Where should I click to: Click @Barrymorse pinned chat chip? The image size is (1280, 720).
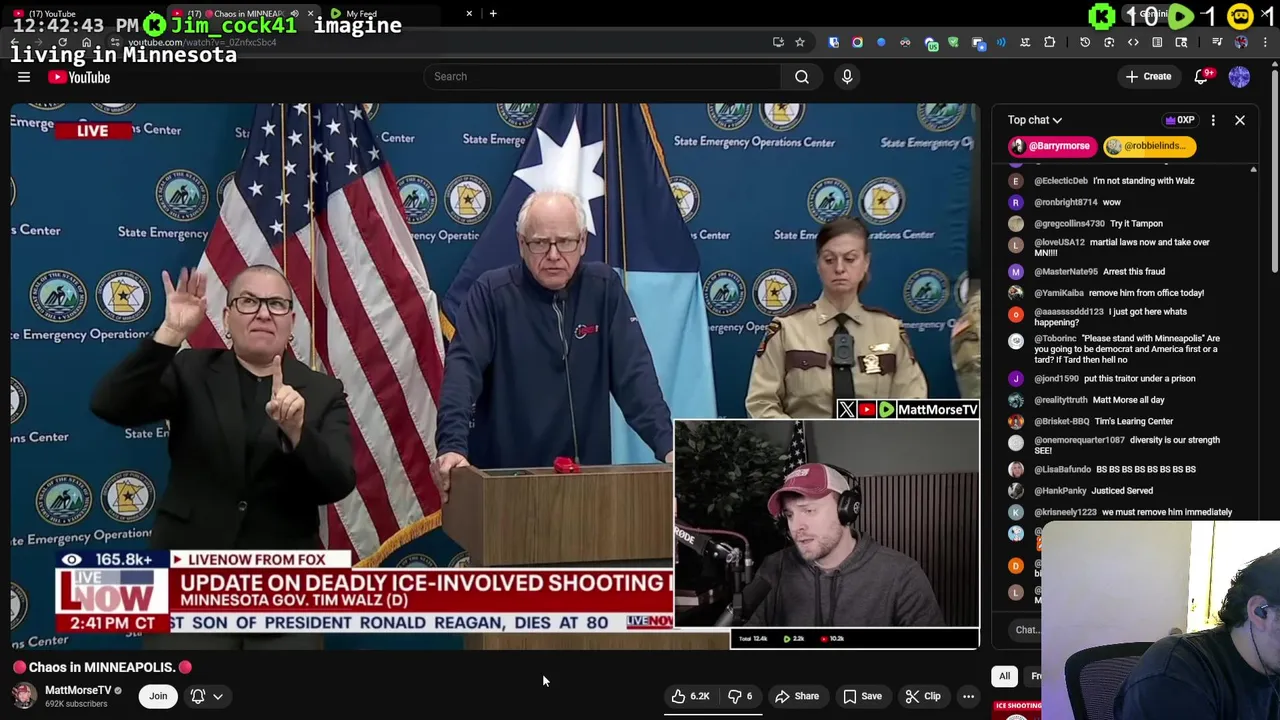click(1052, 146)
